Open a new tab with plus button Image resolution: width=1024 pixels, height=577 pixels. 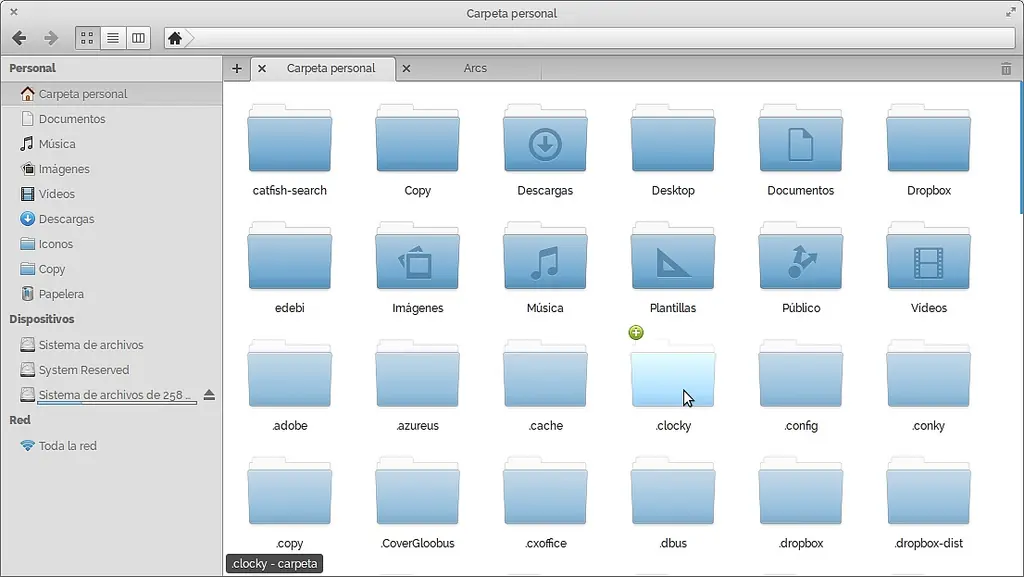coord(237,69)
